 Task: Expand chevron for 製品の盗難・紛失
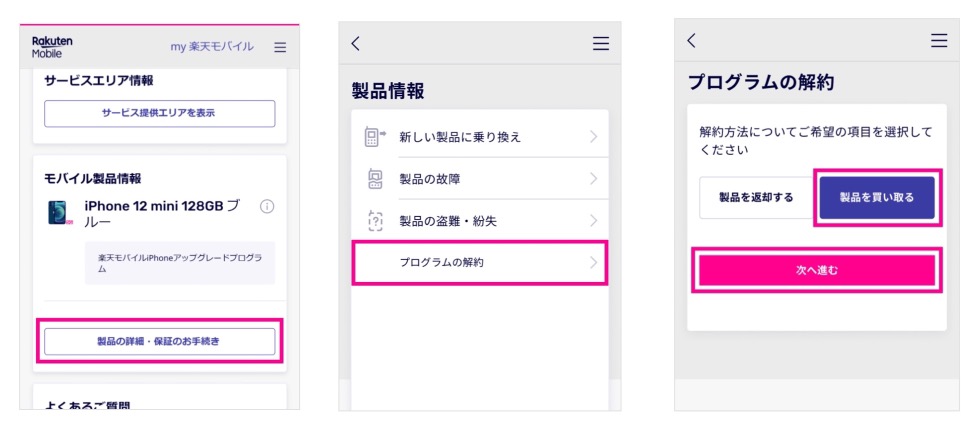coord(593,221)
